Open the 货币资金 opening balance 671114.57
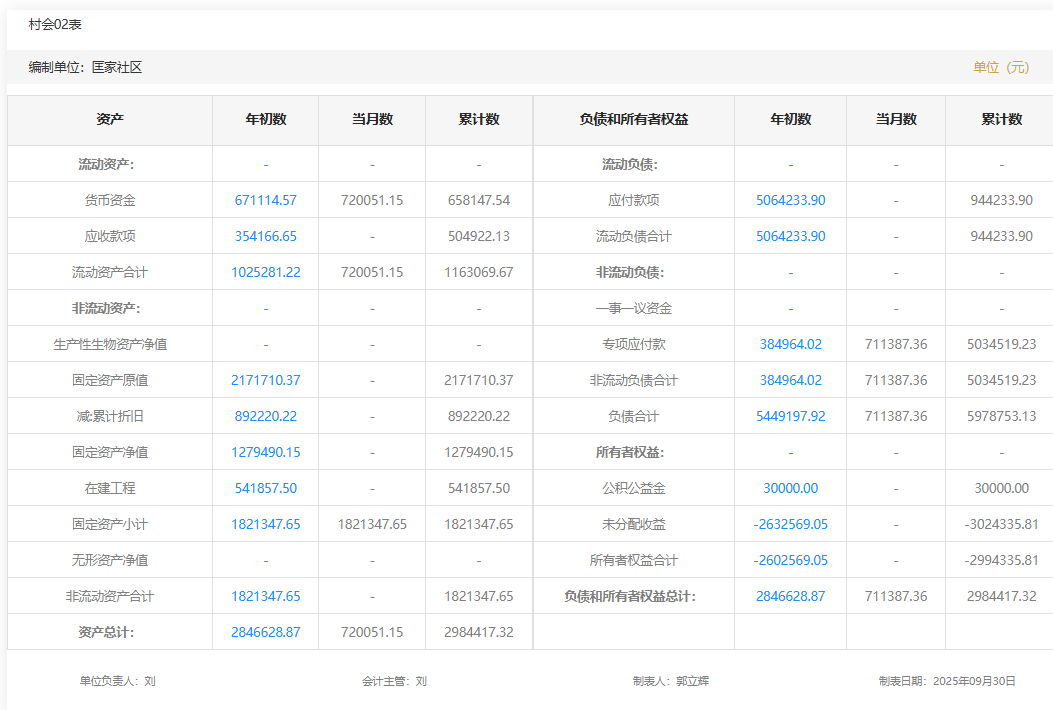The height and width of the screenshot is (710, 1053). pos(265,200)
